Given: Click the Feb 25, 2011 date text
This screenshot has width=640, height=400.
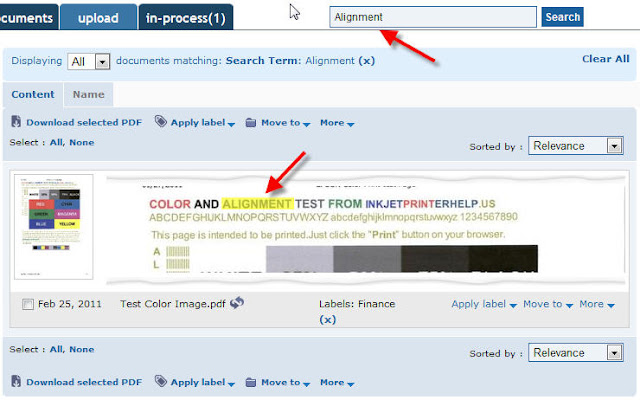Looking at the screenshot, I should point(69,304).
